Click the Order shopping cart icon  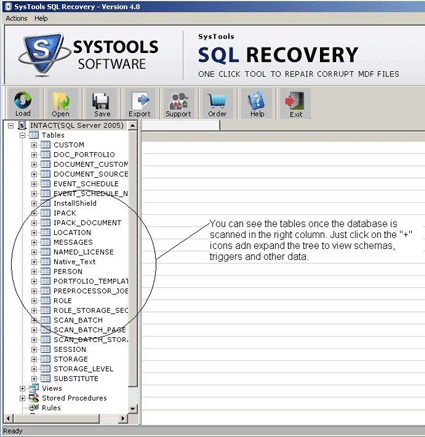click(x=217, y=104)
